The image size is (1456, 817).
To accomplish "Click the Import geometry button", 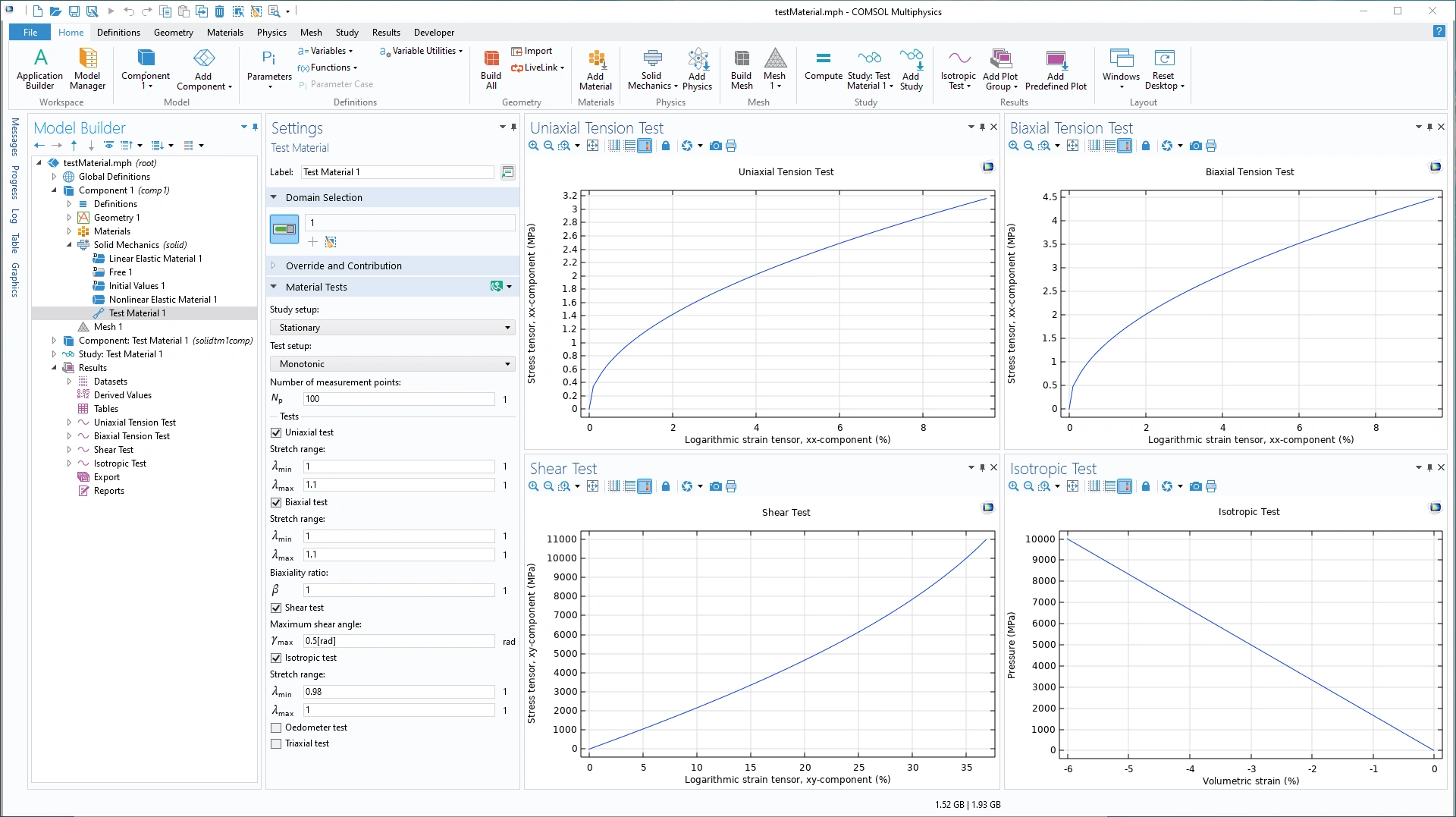I will pos(532,51).
